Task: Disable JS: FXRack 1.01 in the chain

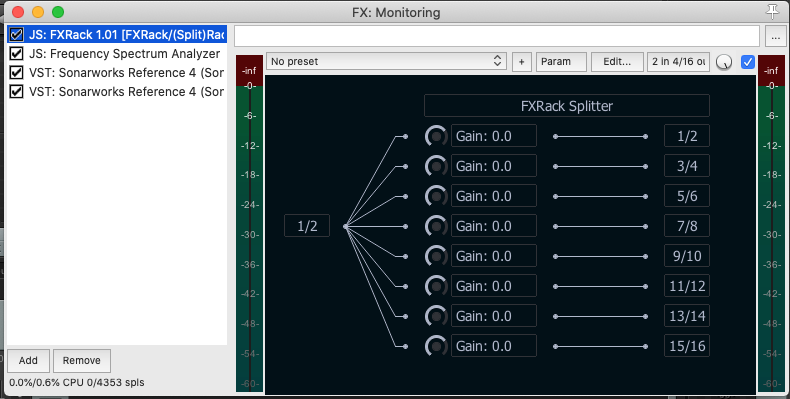Action: [17, 35]
